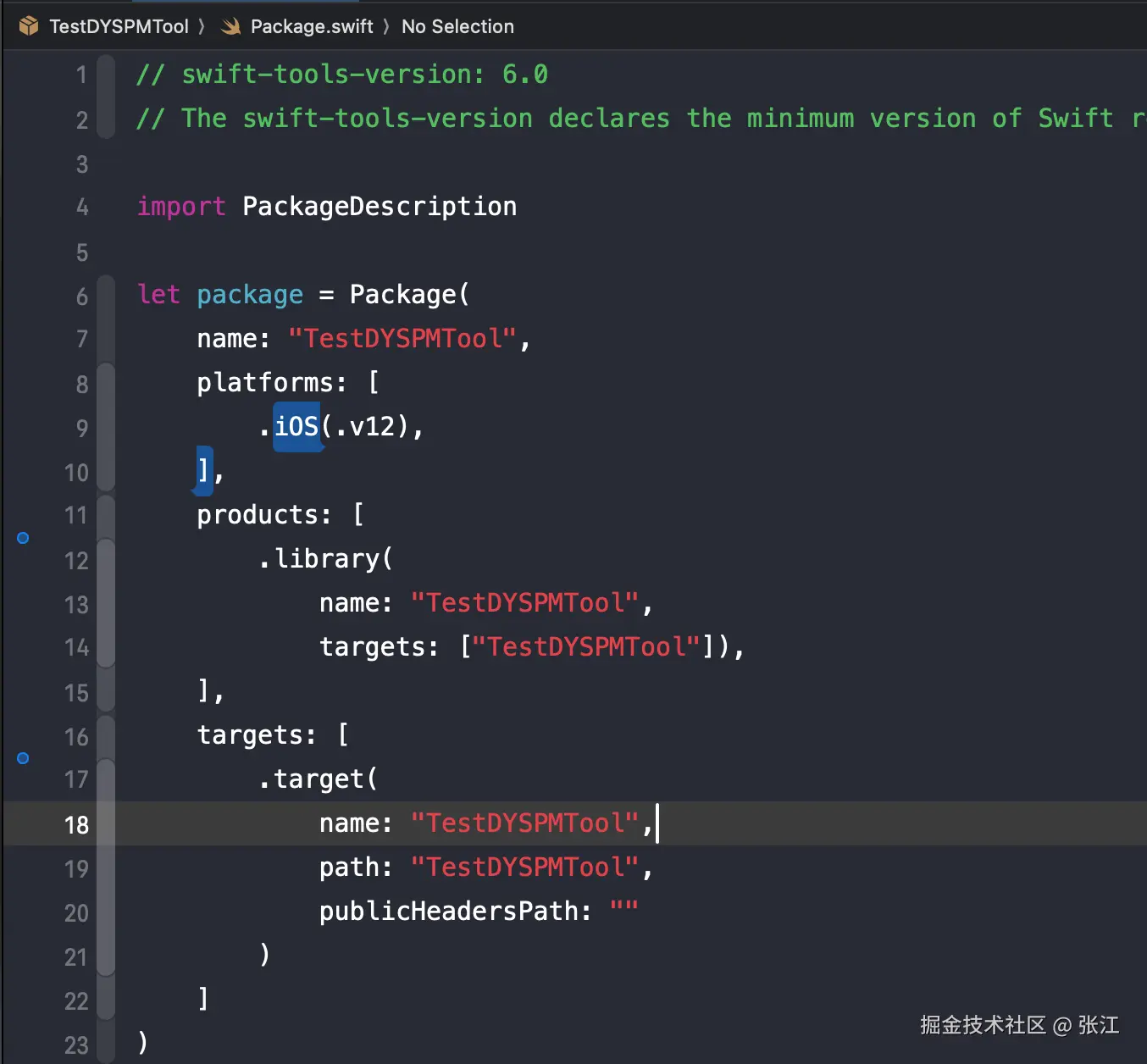Image resolution: width=1147 pixels, height=1064 pixels.
Task: Collapse the Package( block via line 6 fold ribbon
Action: (x=106, y=296)
